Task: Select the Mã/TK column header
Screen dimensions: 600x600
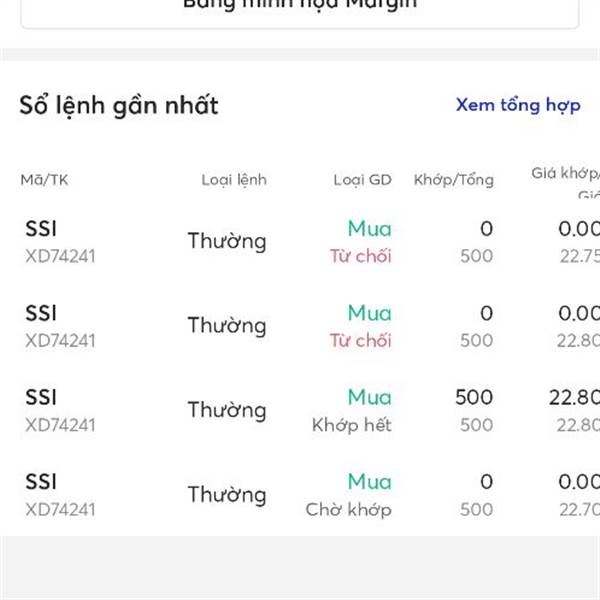Action: click(44, 180)
